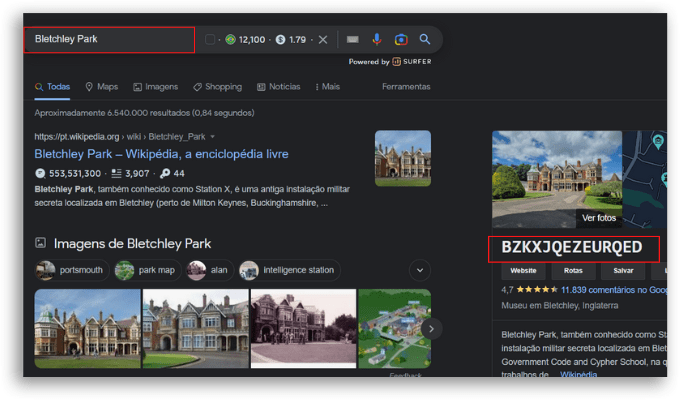Viewport: 700px width, 400px height.
Task: Click the Bletchley Park search input field
Action: (109, 40)
